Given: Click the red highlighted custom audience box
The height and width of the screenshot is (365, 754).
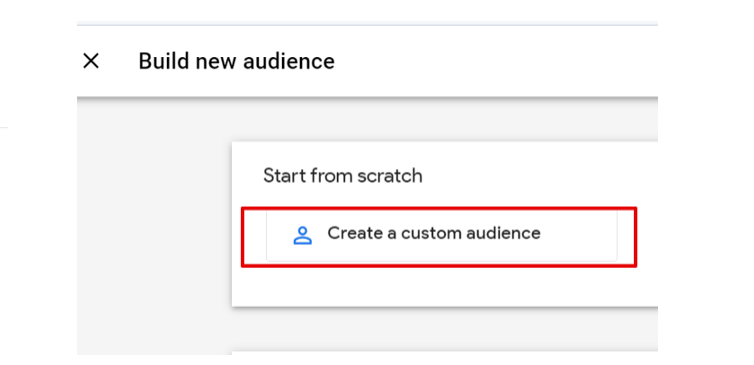Looking at the screenshot, I should 439,237.
